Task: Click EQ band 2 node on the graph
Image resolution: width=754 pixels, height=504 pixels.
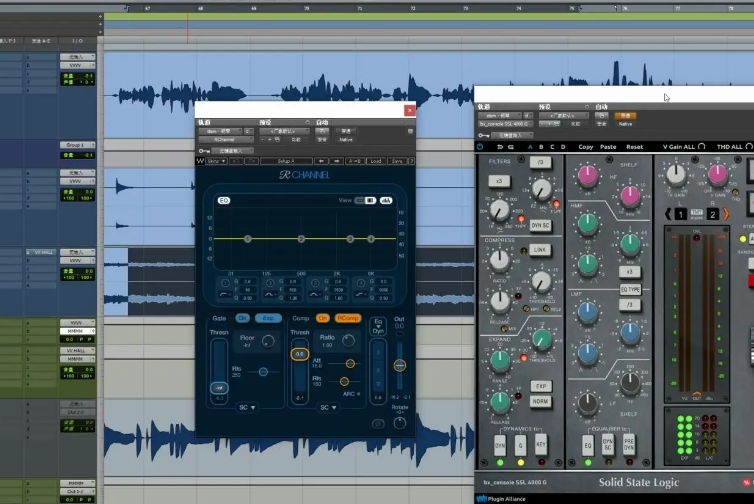Action: coord(301,239)
